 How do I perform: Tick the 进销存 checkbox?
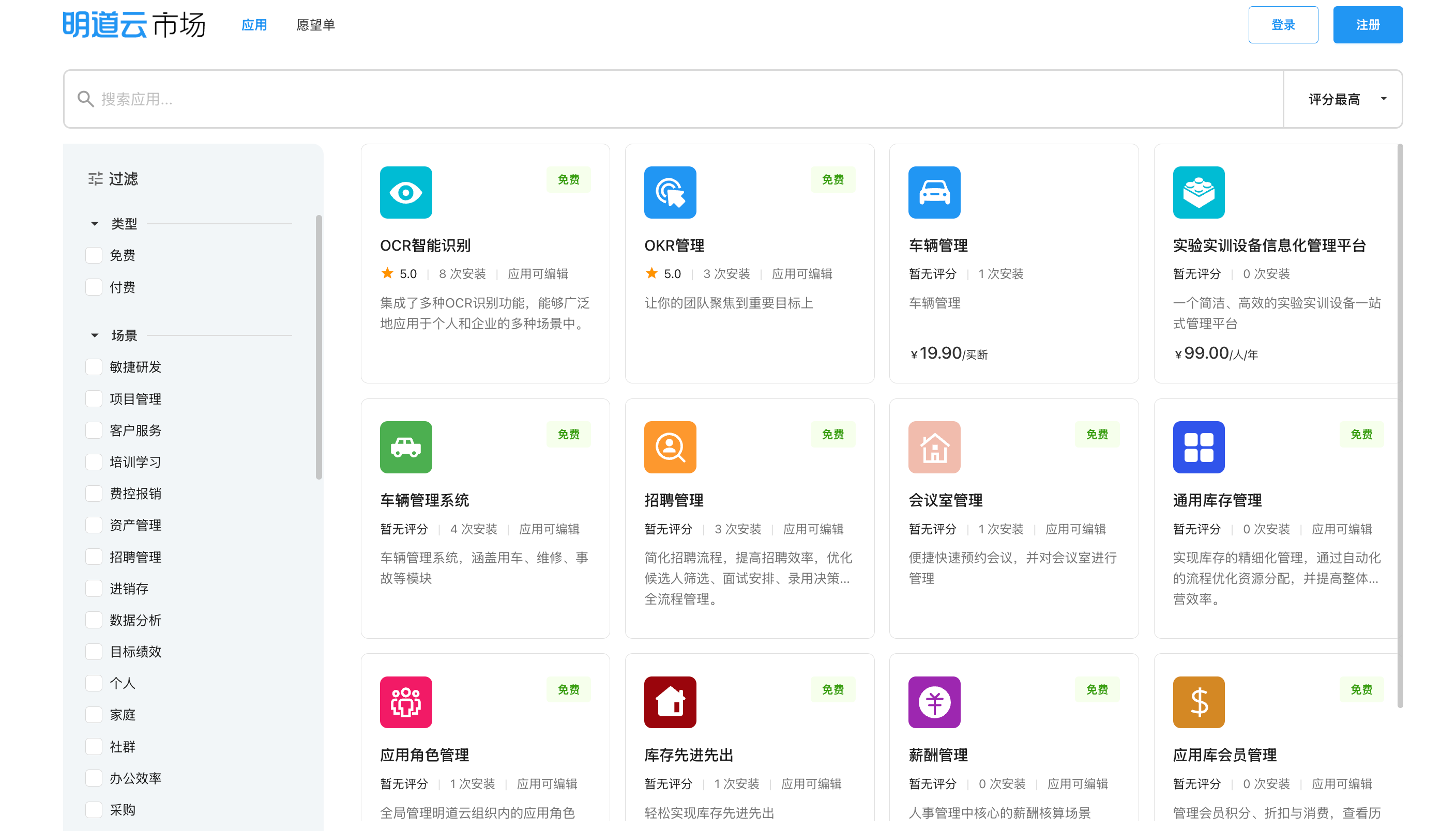(x=94, y=588)
